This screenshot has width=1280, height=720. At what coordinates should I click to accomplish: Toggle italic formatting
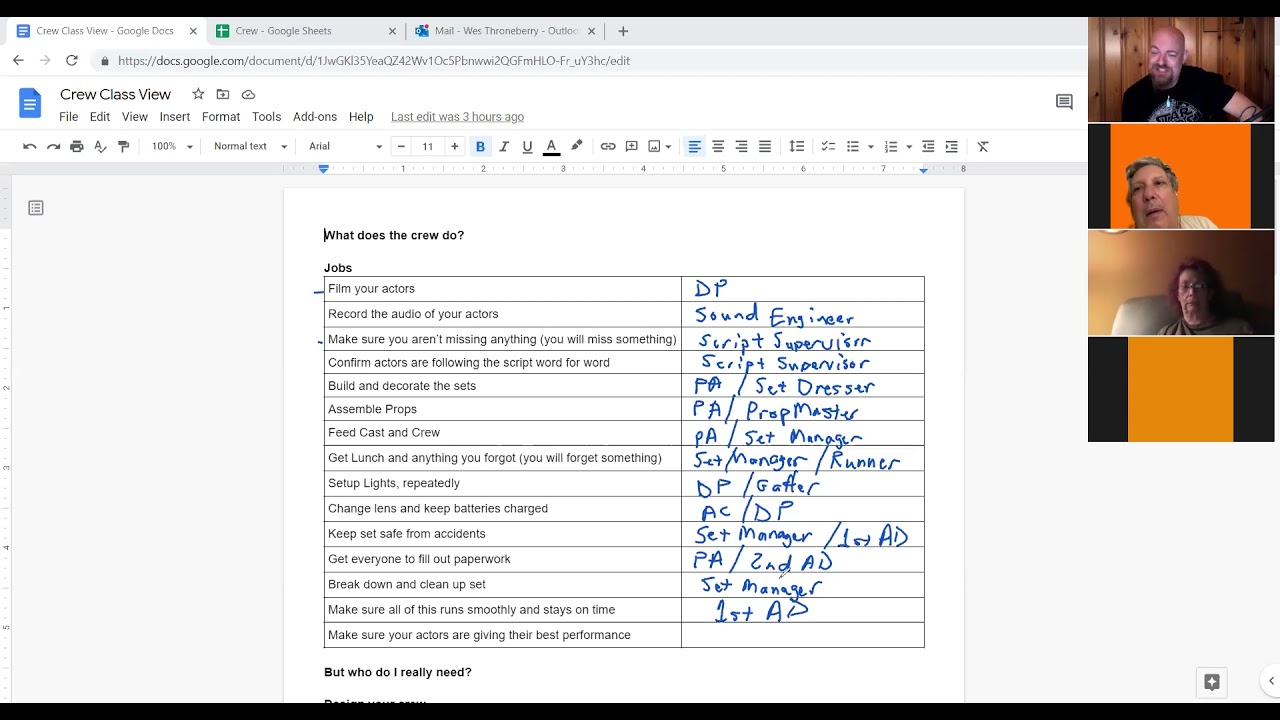(504, 146)
